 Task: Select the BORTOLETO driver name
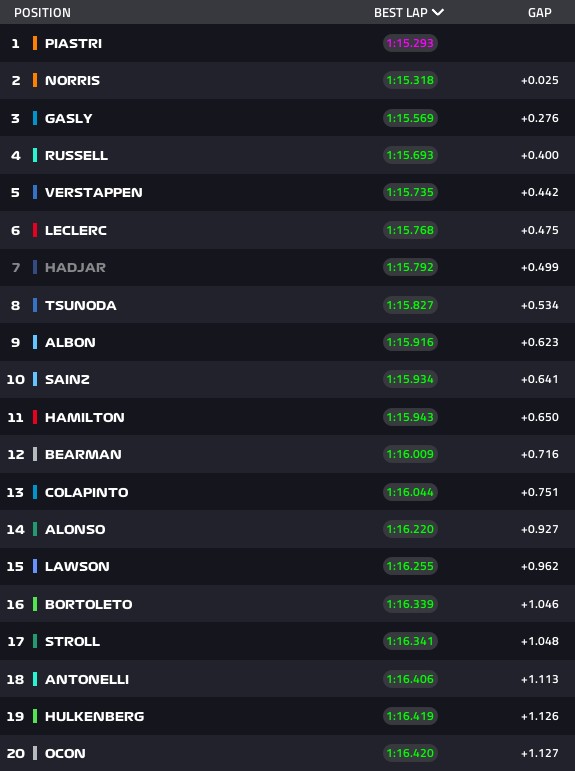coord(89,604)
